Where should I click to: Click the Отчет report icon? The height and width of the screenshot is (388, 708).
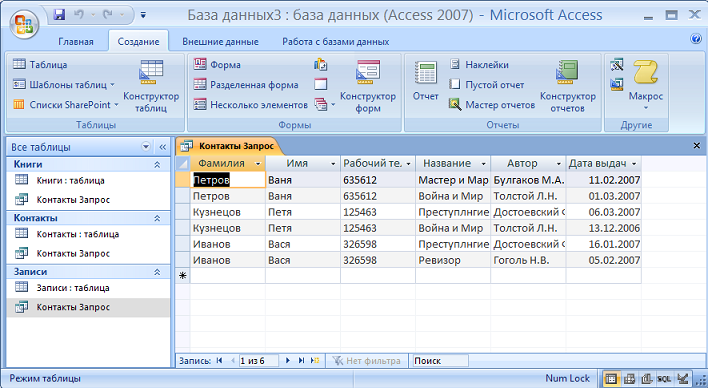coord(425,73)
